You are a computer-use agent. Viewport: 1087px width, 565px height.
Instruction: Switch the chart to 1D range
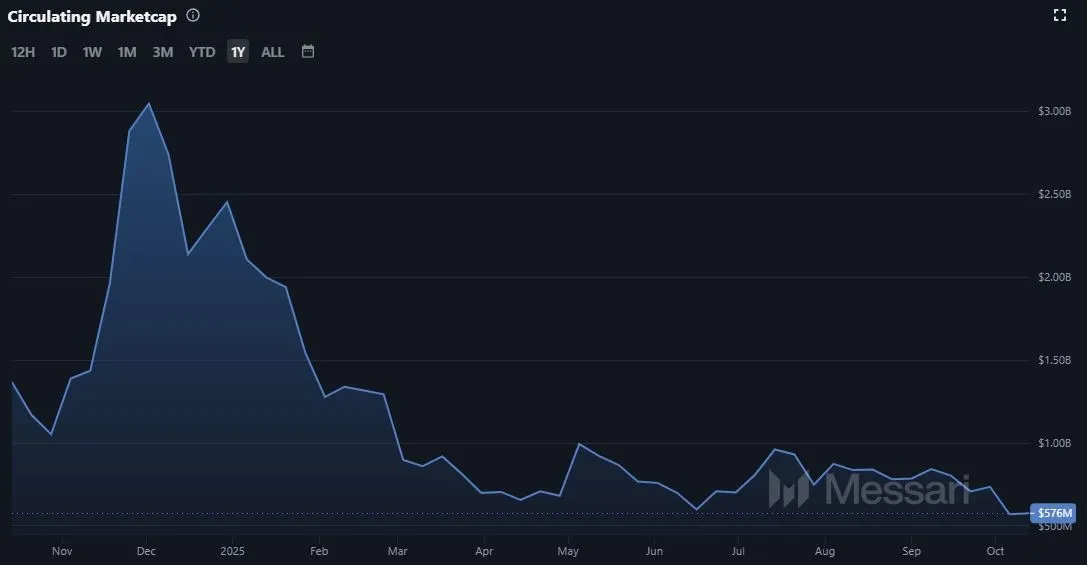pyautogui.click(x=59, y=52)
